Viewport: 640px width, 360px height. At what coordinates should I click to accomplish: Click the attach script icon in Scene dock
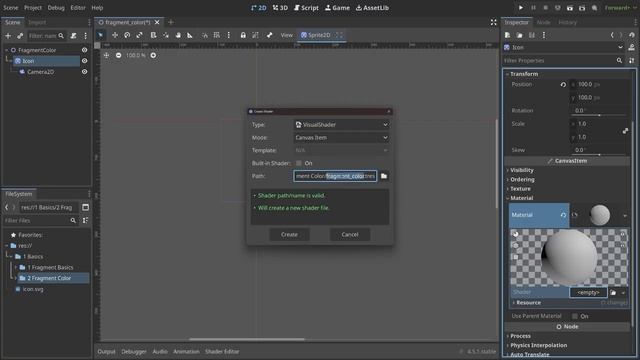click(x=73, y=36)
